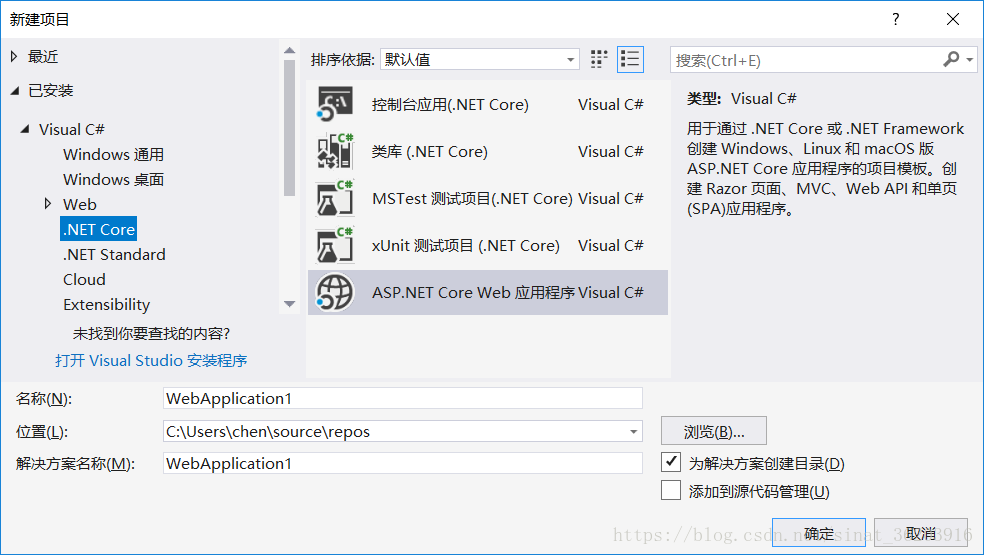The width and height of the screenshot is (984, 555).
Task: Select 控制台应用(.NET Core) template text
Action: (450, 104)
